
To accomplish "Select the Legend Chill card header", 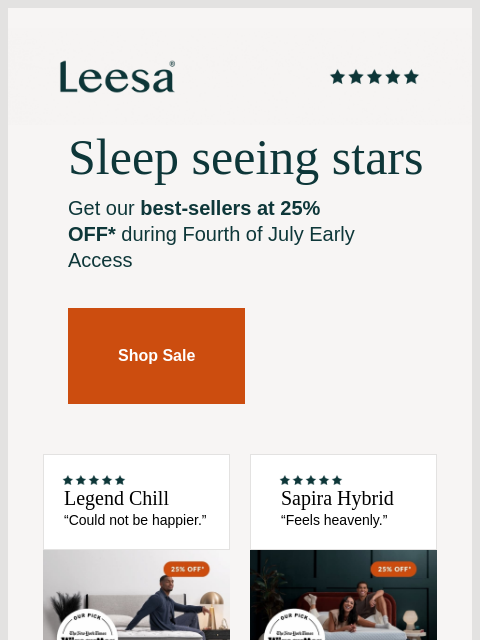I will pyautogui.click(x=136, y=502).
